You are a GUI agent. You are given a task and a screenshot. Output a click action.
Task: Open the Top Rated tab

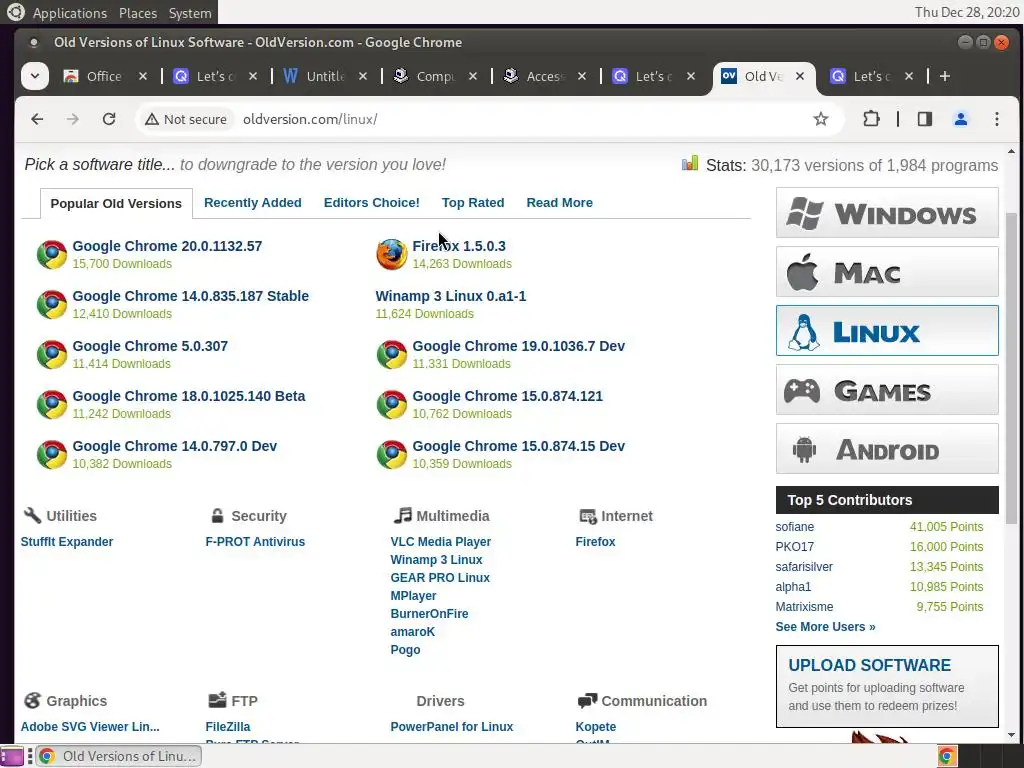(473, 202)
